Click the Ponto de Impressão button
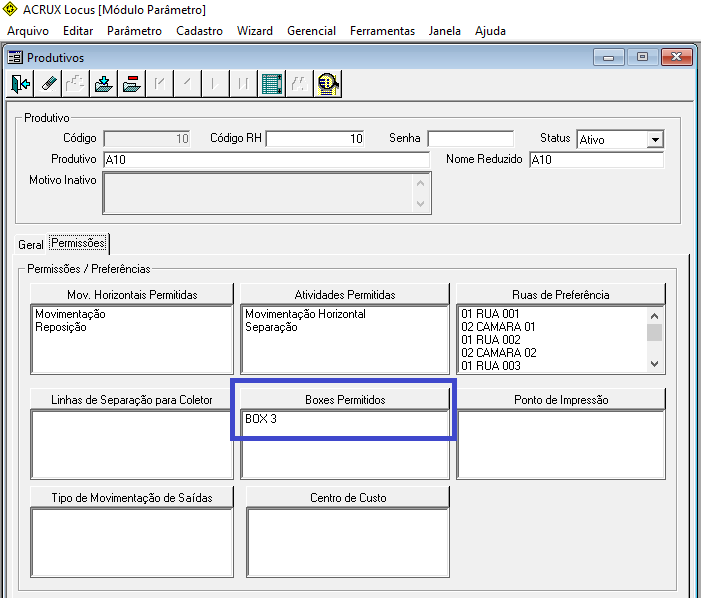701x598 pixels. pyautogui.click(x=561, y=399)
